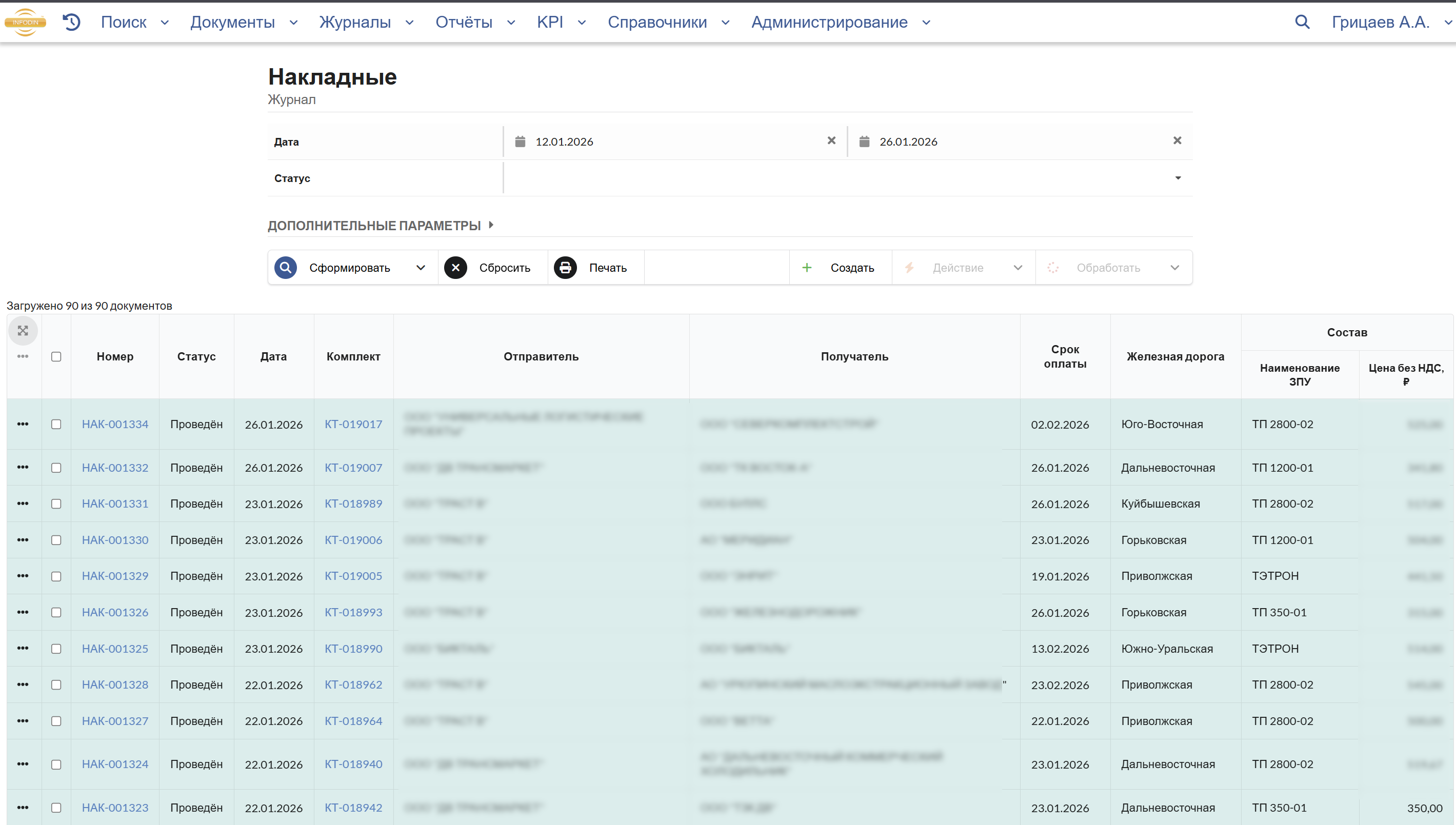Toggle the select-all checkbox in table header

point(56,356)
